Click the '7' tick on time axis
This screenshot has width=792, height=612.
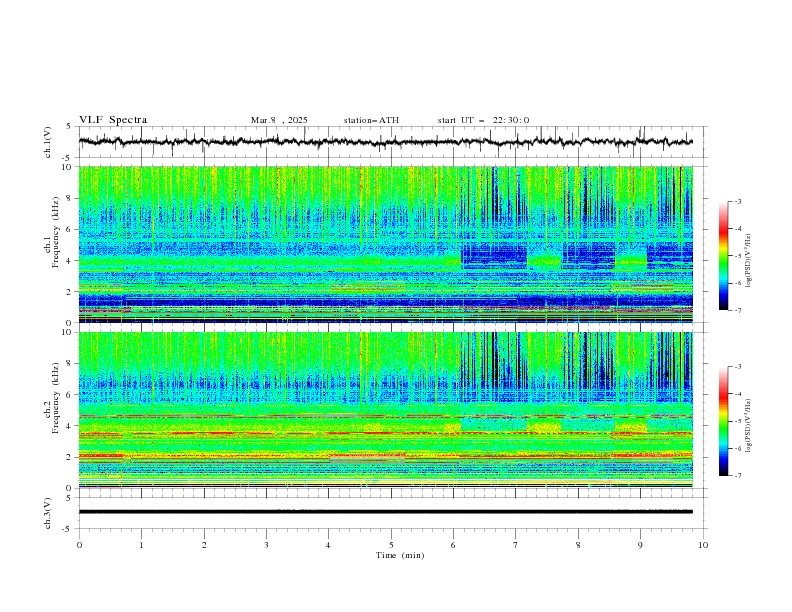[516, 545]
